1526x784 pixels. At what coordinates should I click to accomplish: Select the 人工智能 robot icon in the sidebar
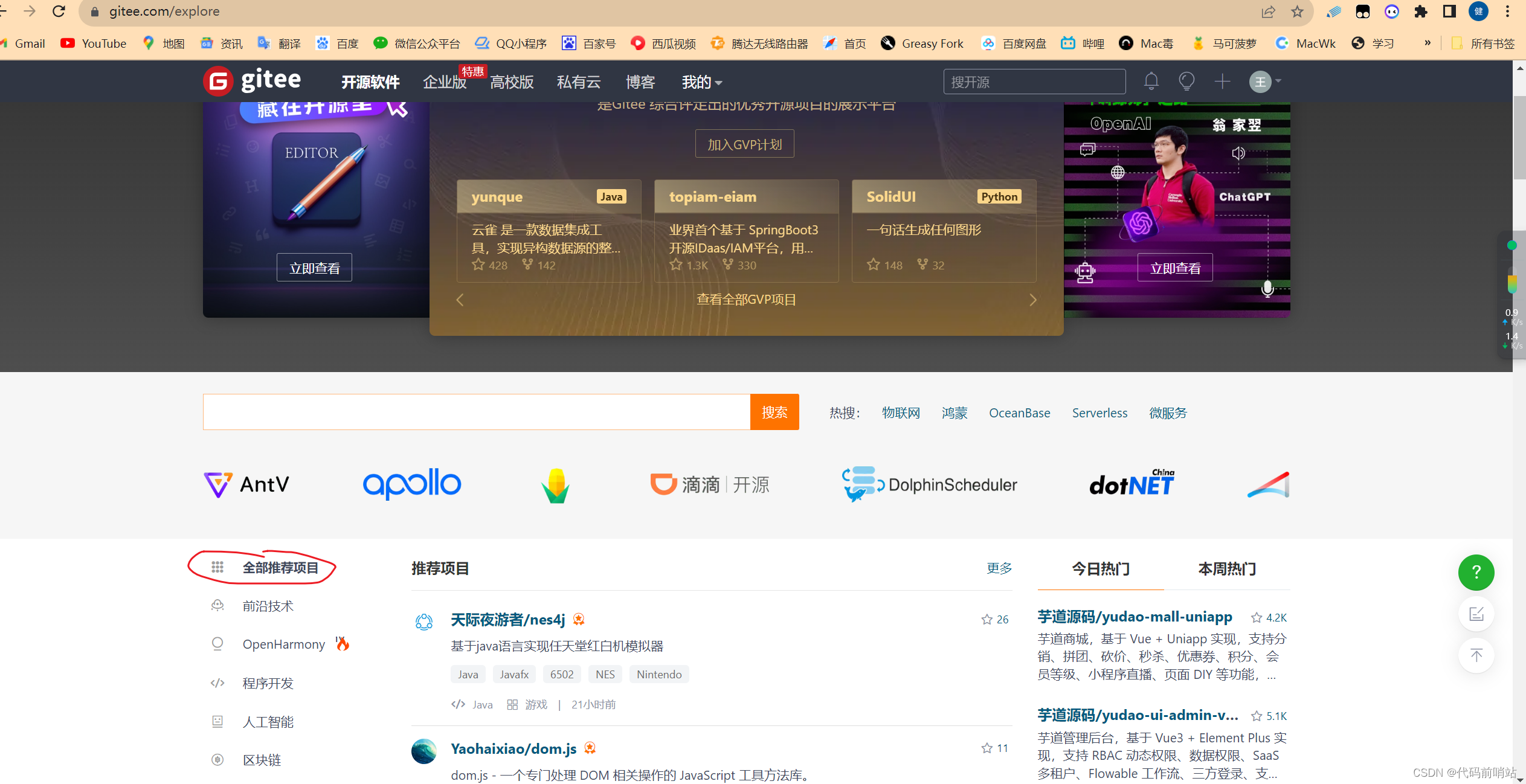point(217,721)
